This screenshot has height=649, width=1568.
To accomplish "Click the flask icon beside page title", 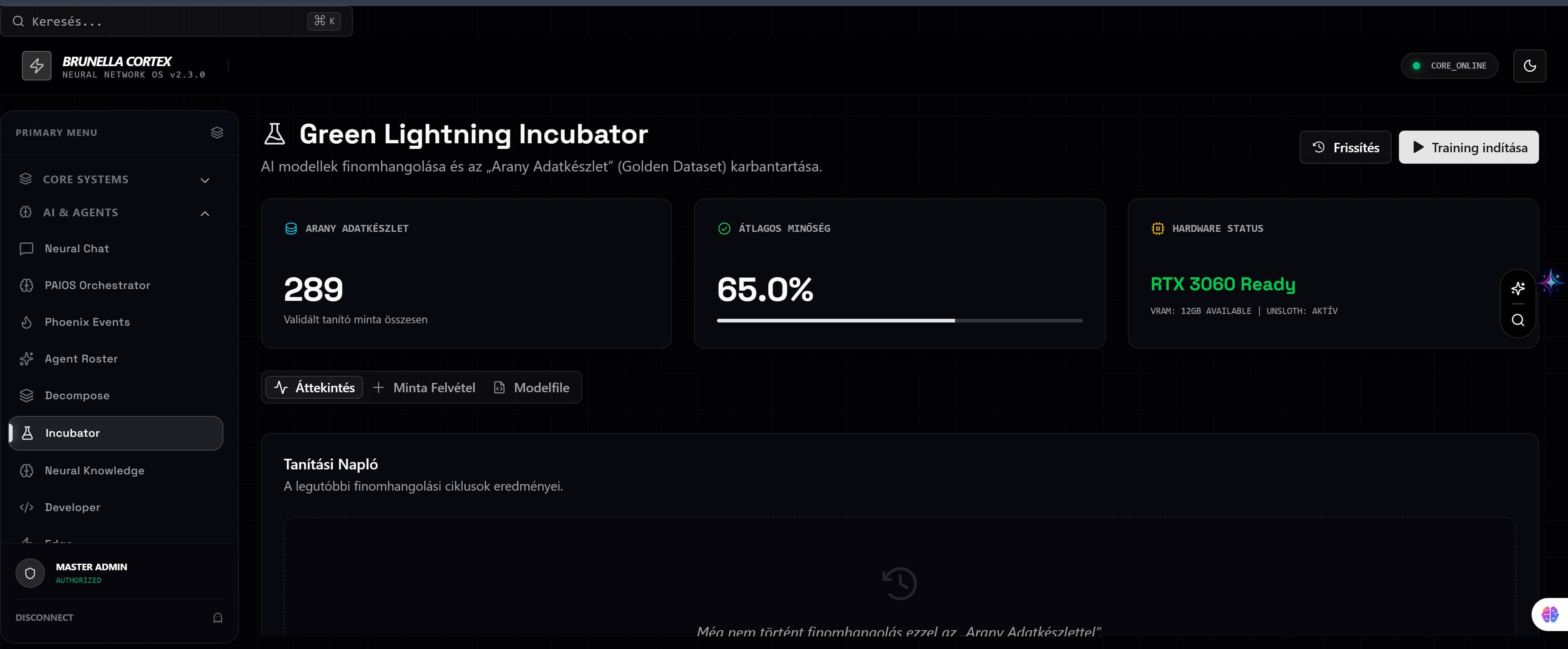I will pos(274,134).
